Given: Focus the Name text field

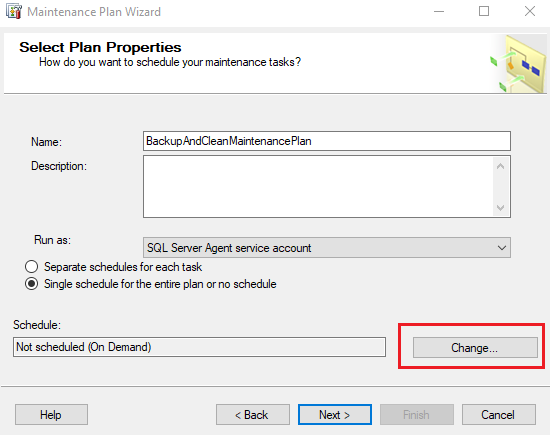Looking at the screenshot, I should [x=327, y=141].
